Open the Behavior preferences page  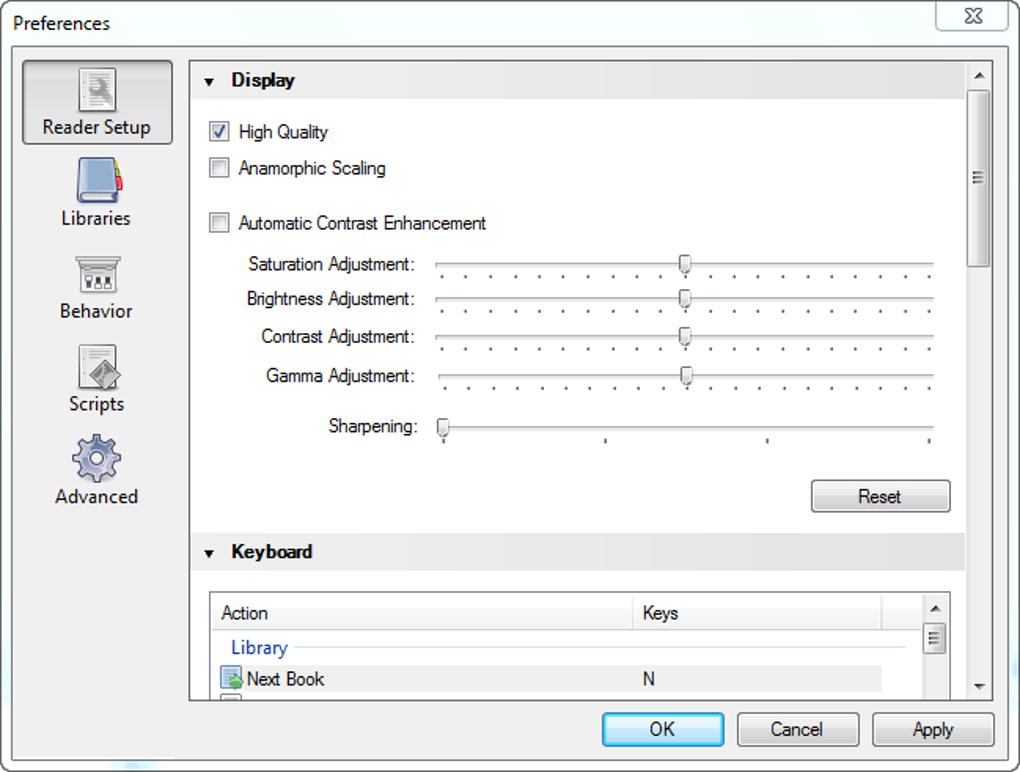point(97,287)
